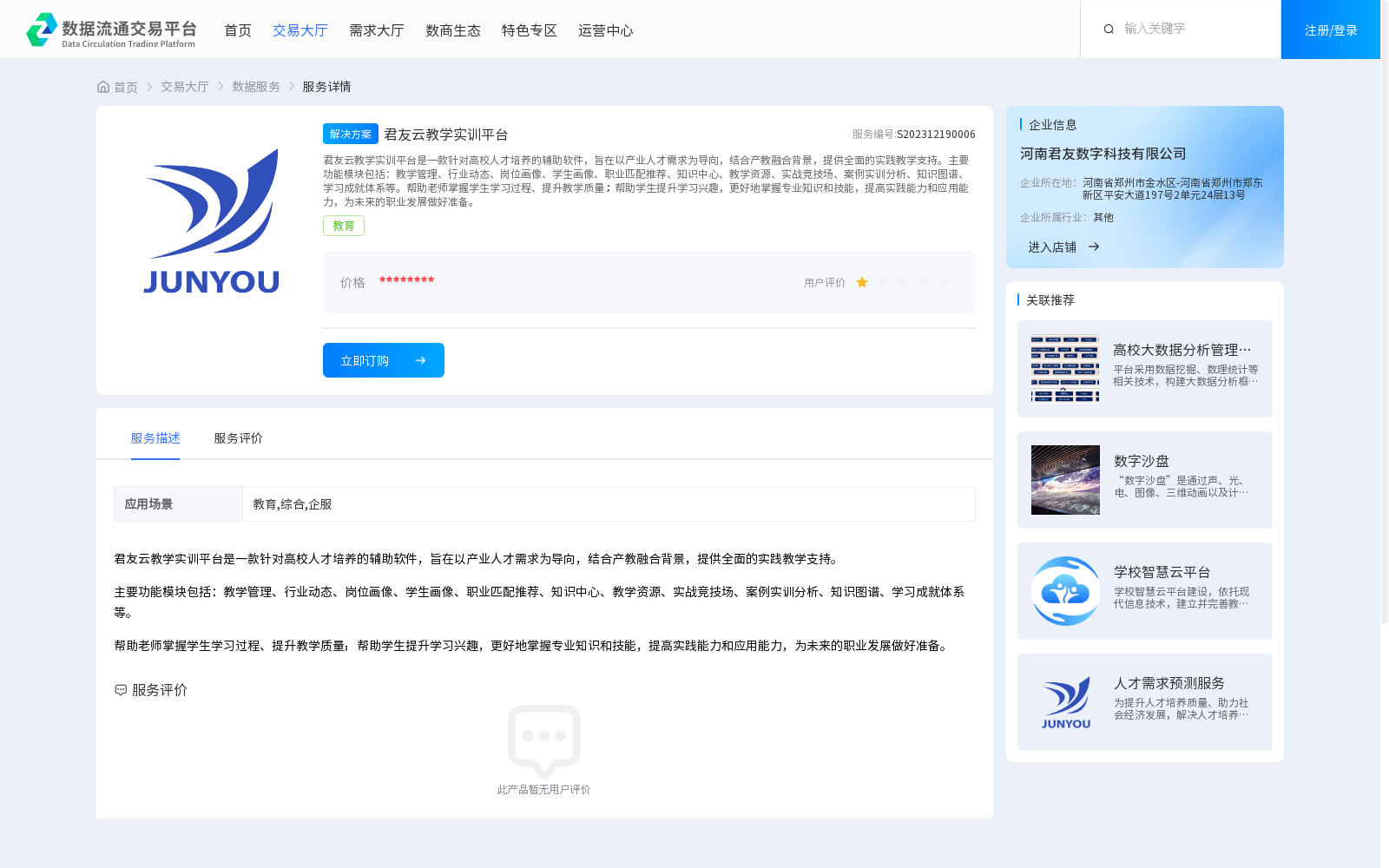Open 数商生态 menu item
Image resolution: width=1389 pixels, height=868 pixels.
[453, 30]
